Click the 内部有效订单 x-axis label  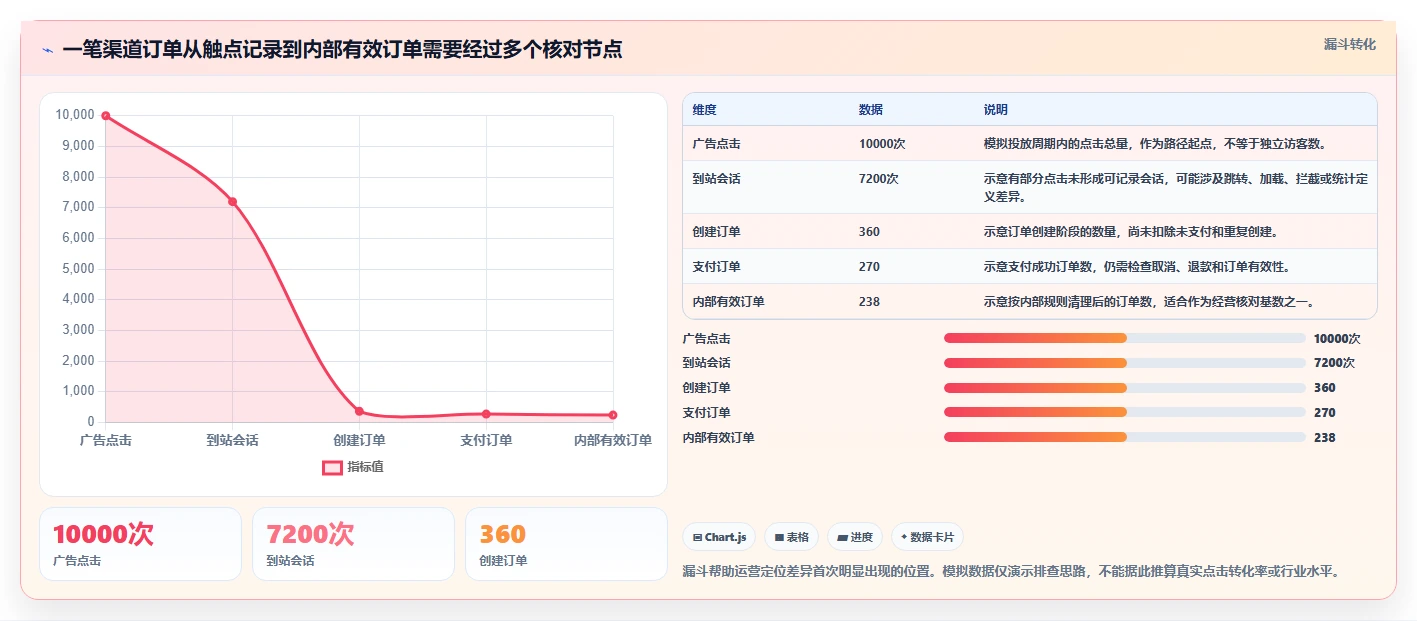click(x=613, y=440)
